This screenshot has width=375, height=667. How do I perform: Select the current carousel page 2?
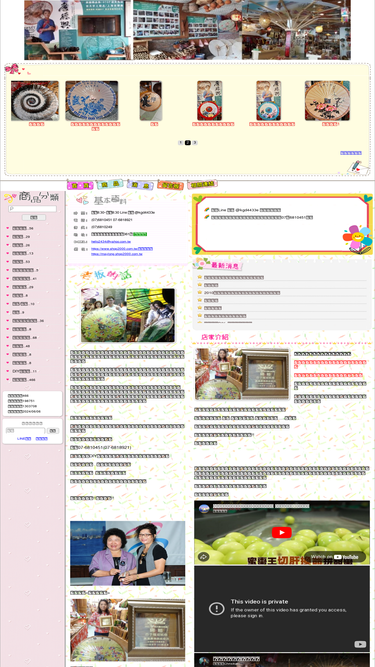click(x=188, y=143)
